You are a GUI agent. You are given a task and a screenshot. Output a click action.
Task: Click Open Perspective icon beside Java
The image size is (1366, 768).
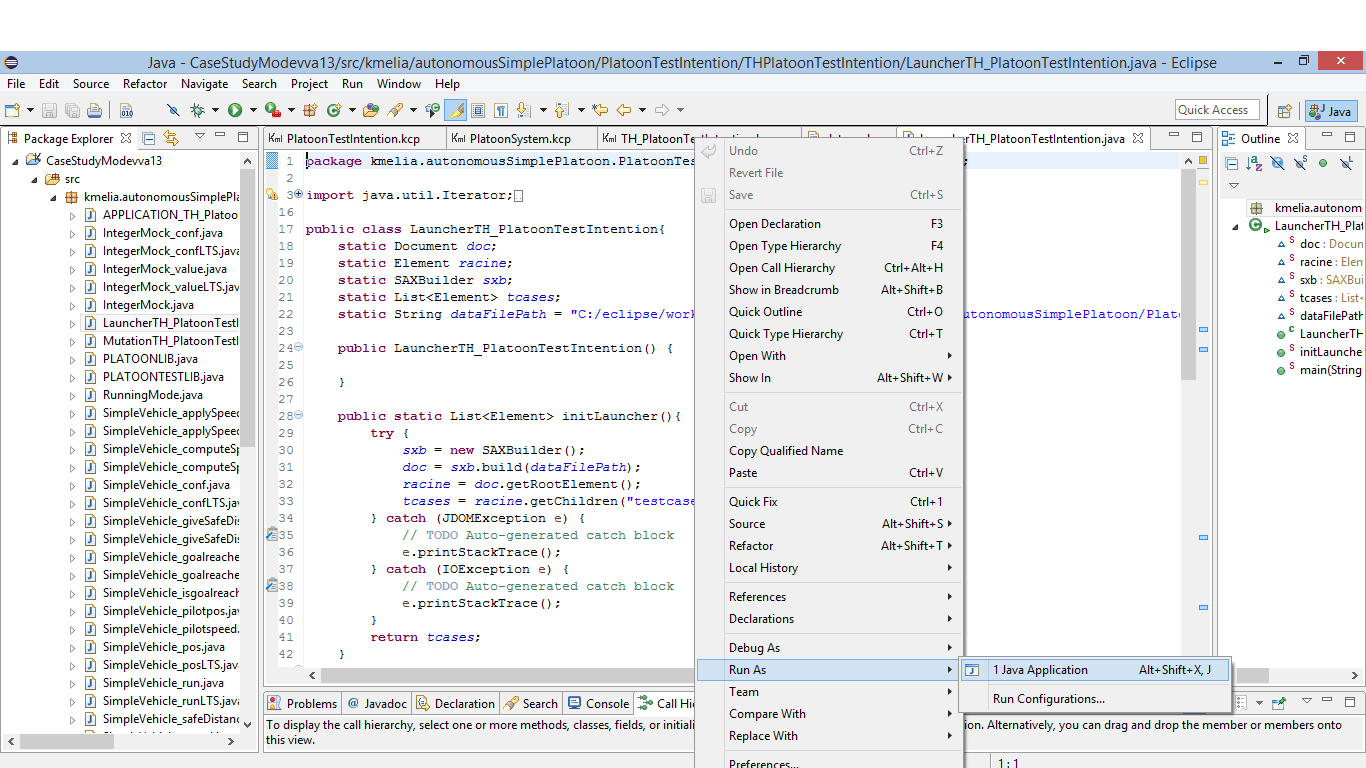tap(1285, 111)
